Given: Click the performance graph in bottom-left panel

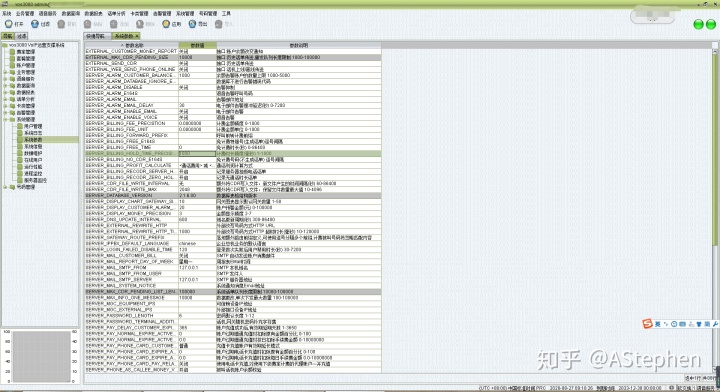Looking at the screenshot, I should (41, 356).
